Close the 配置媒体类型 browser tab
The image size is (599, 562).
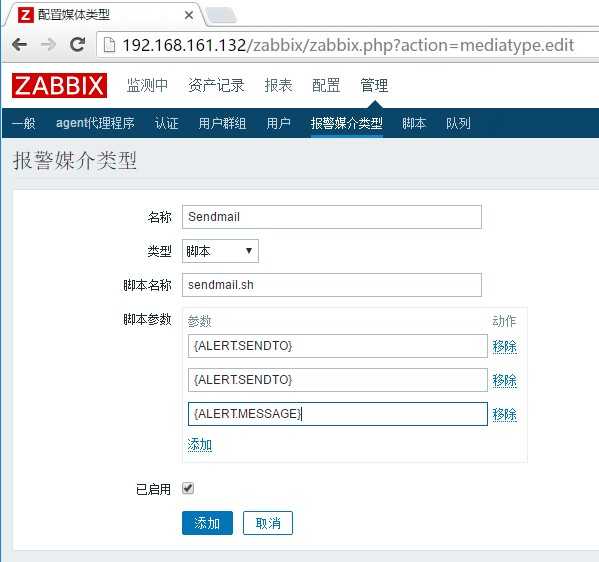(x=189, y=15)
